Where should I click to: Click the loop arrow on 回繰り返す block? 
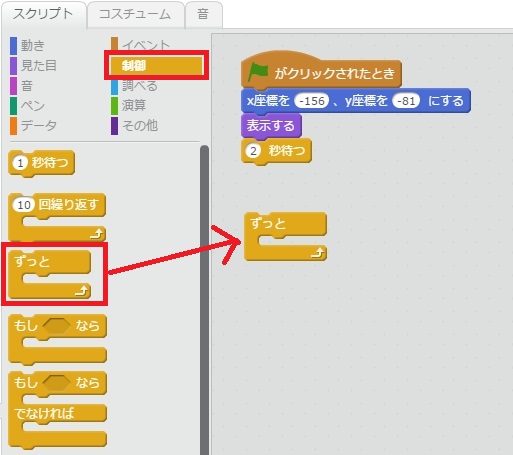click(x=97, y=234)
